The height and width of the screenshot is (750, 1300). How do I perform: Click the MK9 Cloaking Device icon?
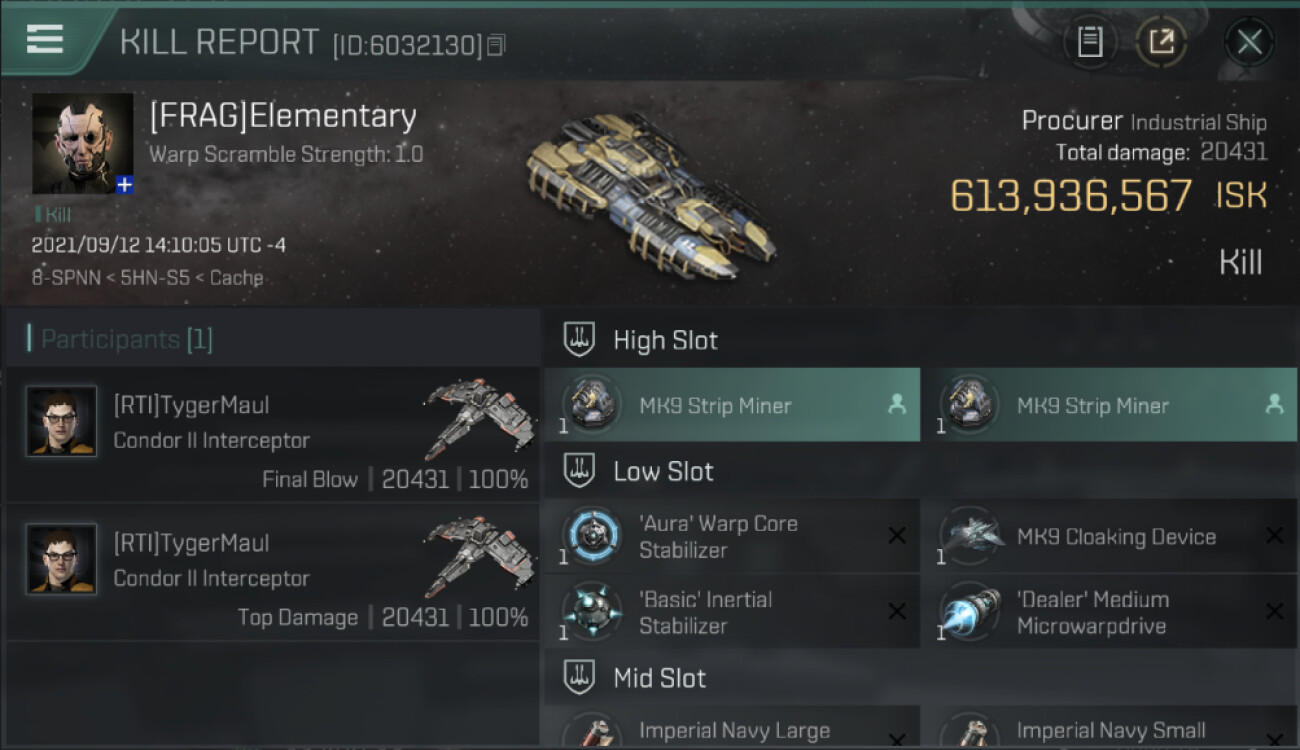968,536
